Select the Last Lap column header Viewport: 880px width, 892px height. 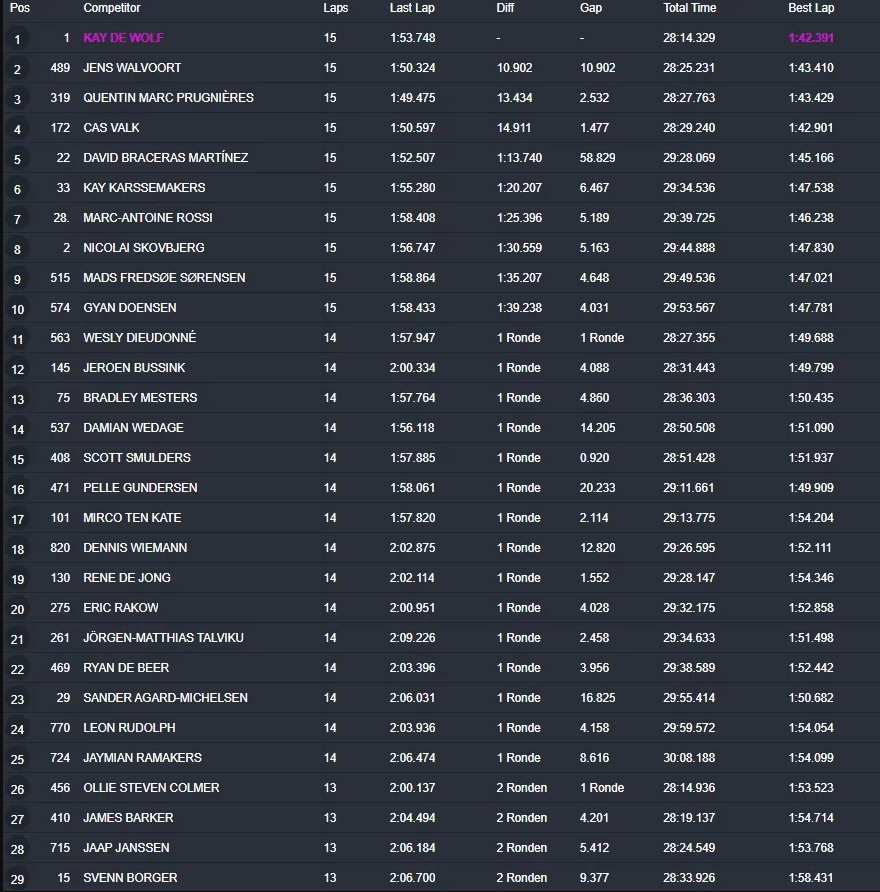(x=412, y=8)
